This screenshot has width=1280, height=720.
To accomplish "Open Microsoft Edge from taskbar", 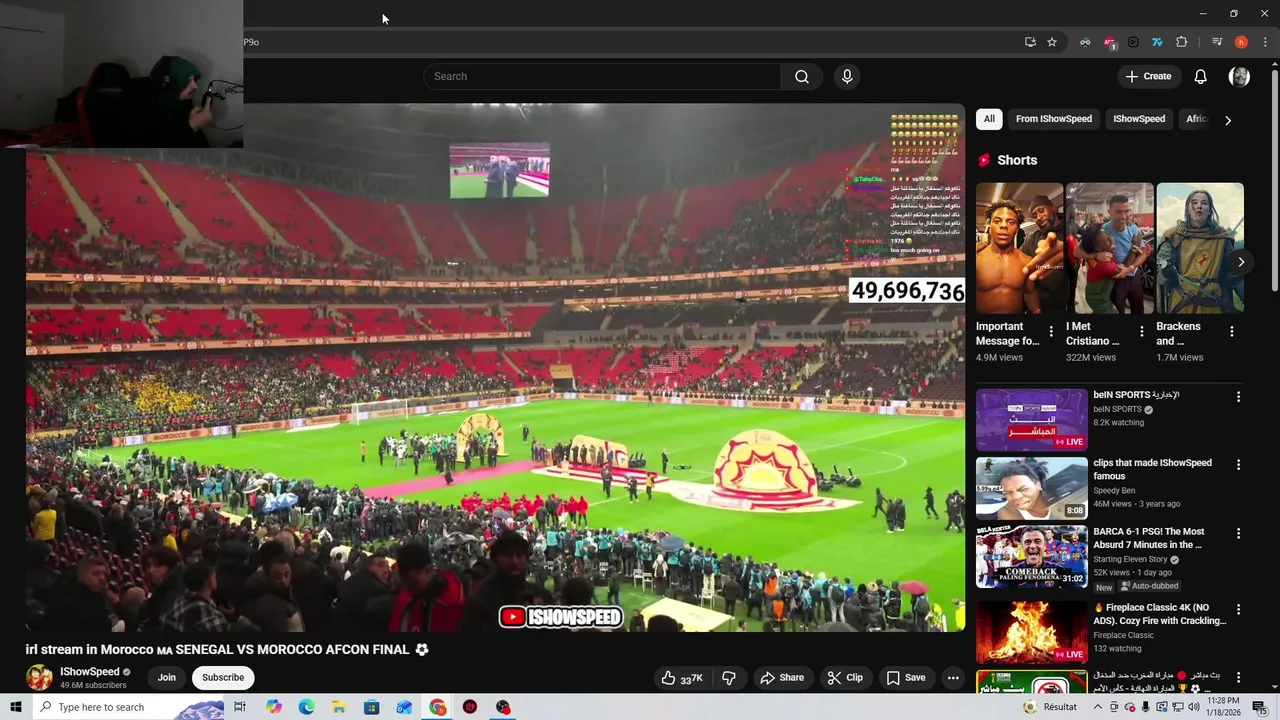I will pyautogui.click(x=306, y=707).
